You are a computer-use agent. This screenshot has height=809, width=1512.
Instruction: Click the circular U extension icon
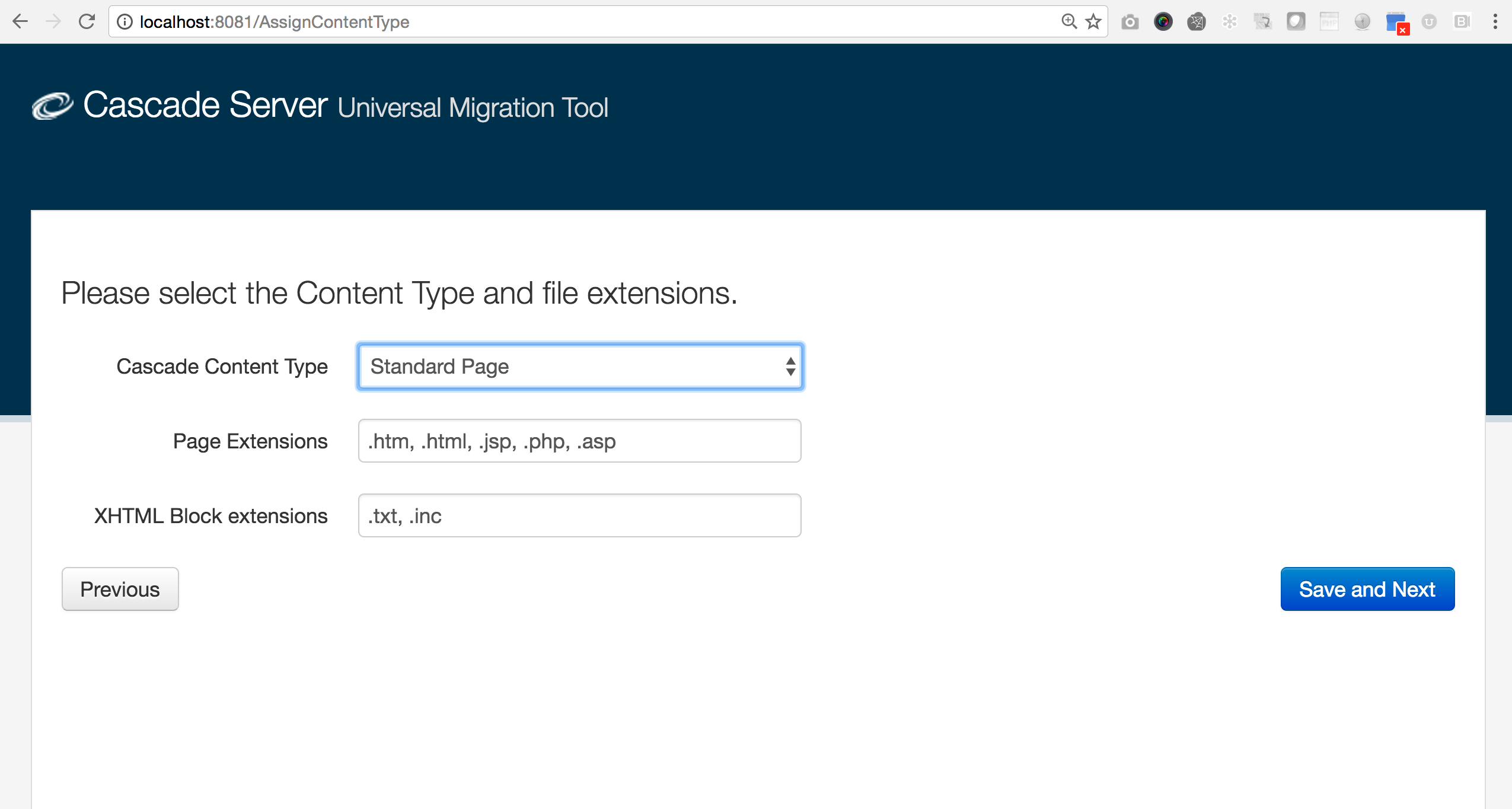(1429, 22)
